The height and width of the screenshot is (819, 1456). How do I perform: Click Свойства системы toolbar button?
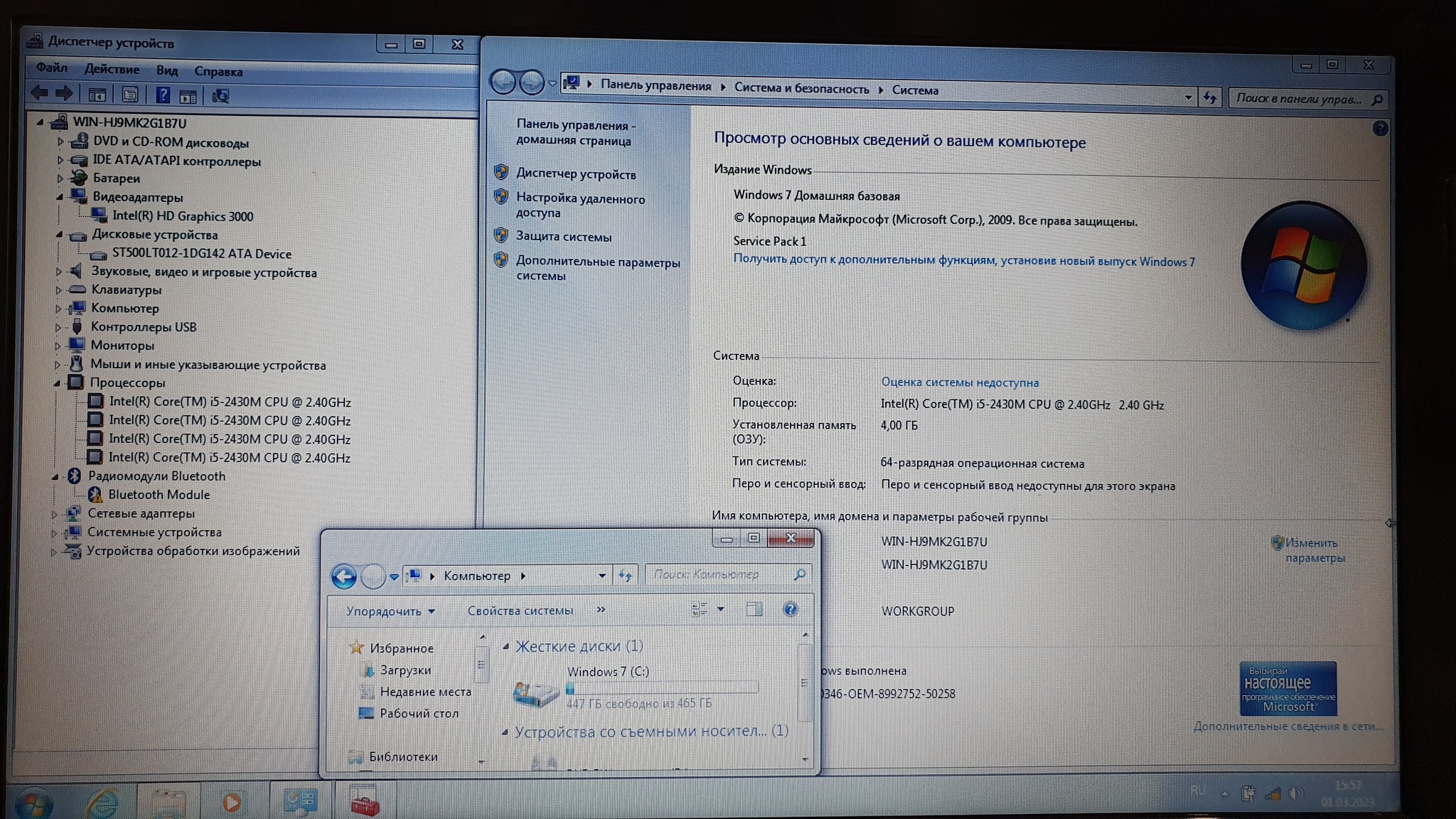coord(520,611)
